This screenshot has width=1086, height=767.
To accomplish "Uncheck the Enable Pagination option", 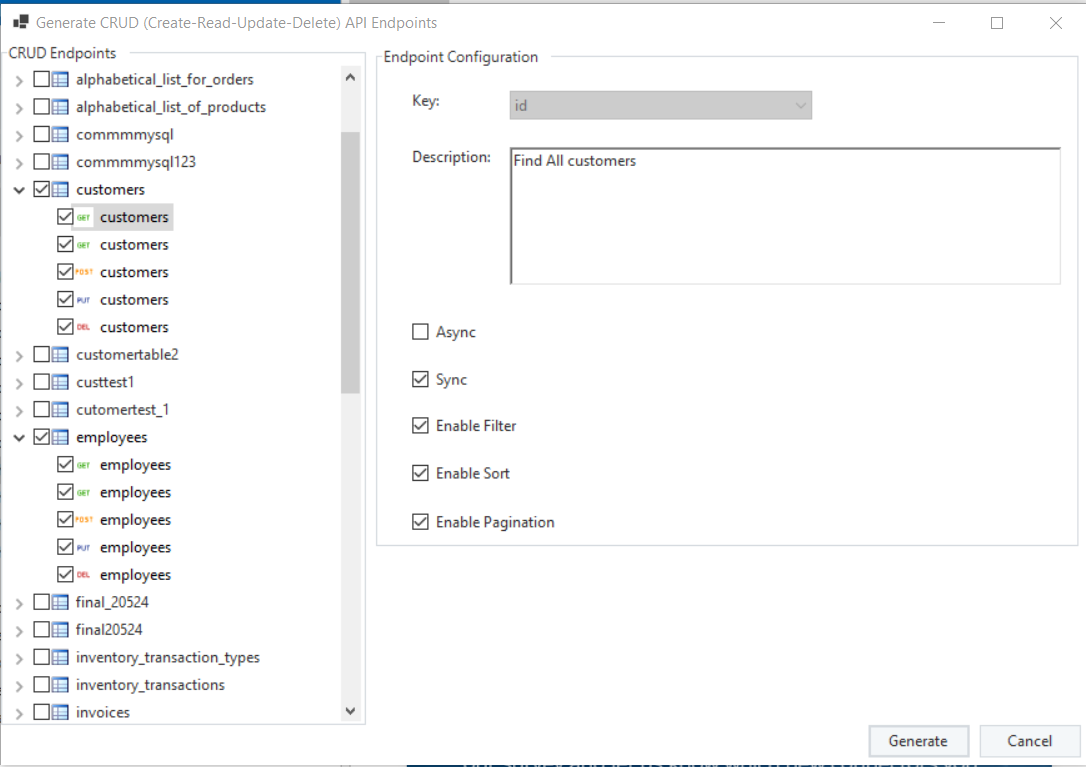I will [x=420, y=522].
